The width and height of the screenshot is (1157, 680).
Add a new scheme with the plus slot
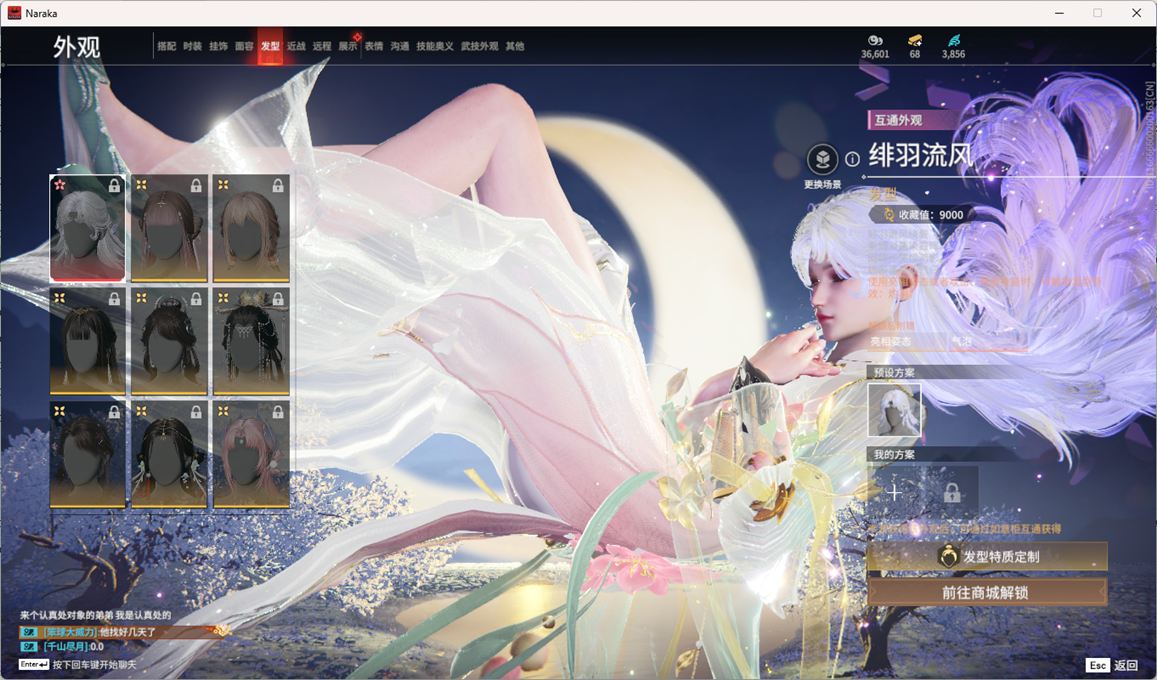(x=894, y=493)
